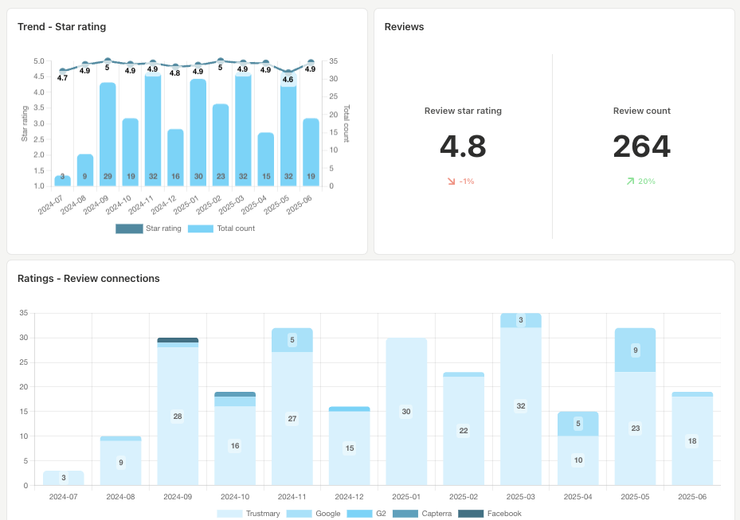Click Google segment 5 in 2025-04 column
The height and width of the screenshot is (520, 740).
[578, 424]
